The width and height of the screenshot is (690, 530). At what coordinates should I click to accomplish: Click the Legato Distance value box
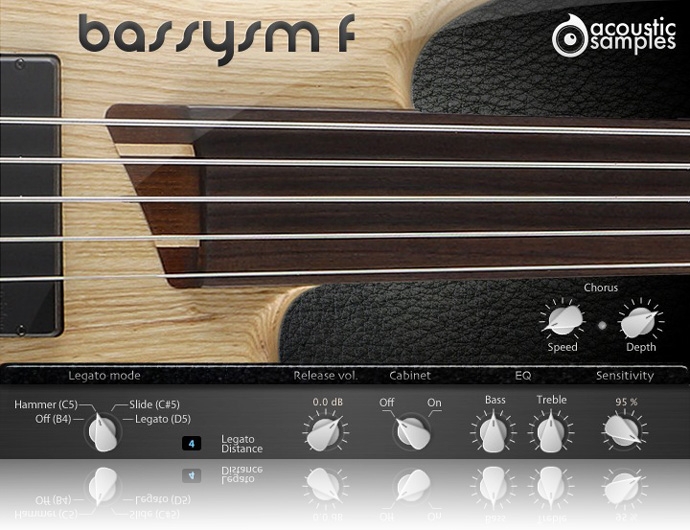192,443
